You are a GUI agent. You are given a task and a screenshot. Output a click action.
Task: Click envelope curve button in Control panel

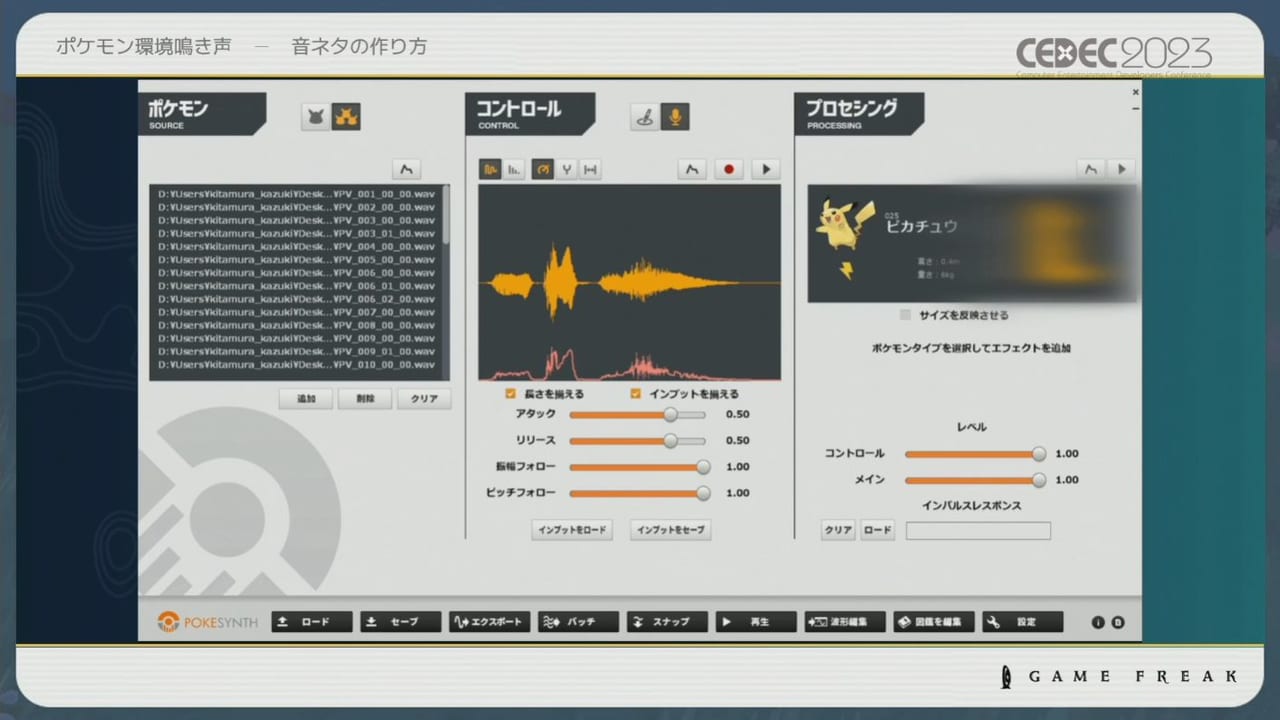pyautogui.click(x=692, y=170)
